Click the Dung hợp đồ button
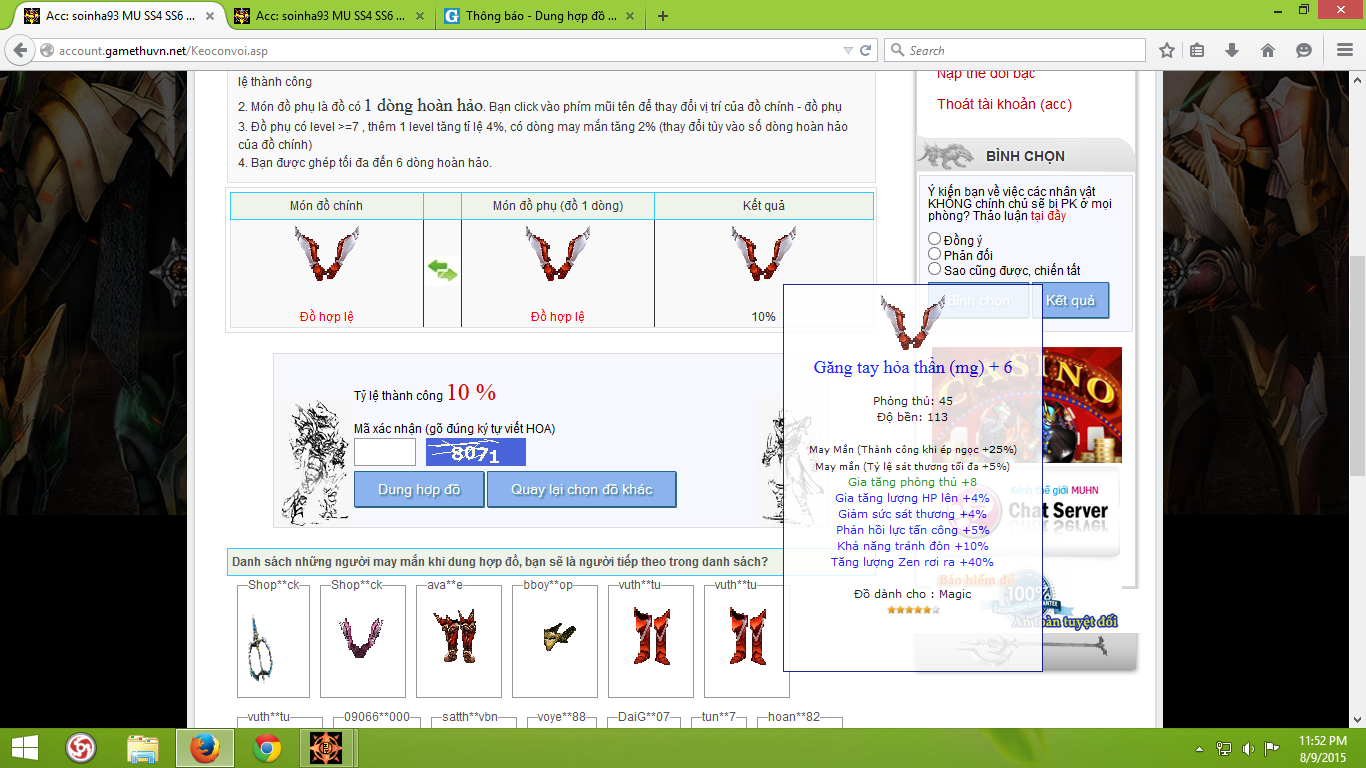The width and height of the screenshot is (1366, 768). pos(419,489)
